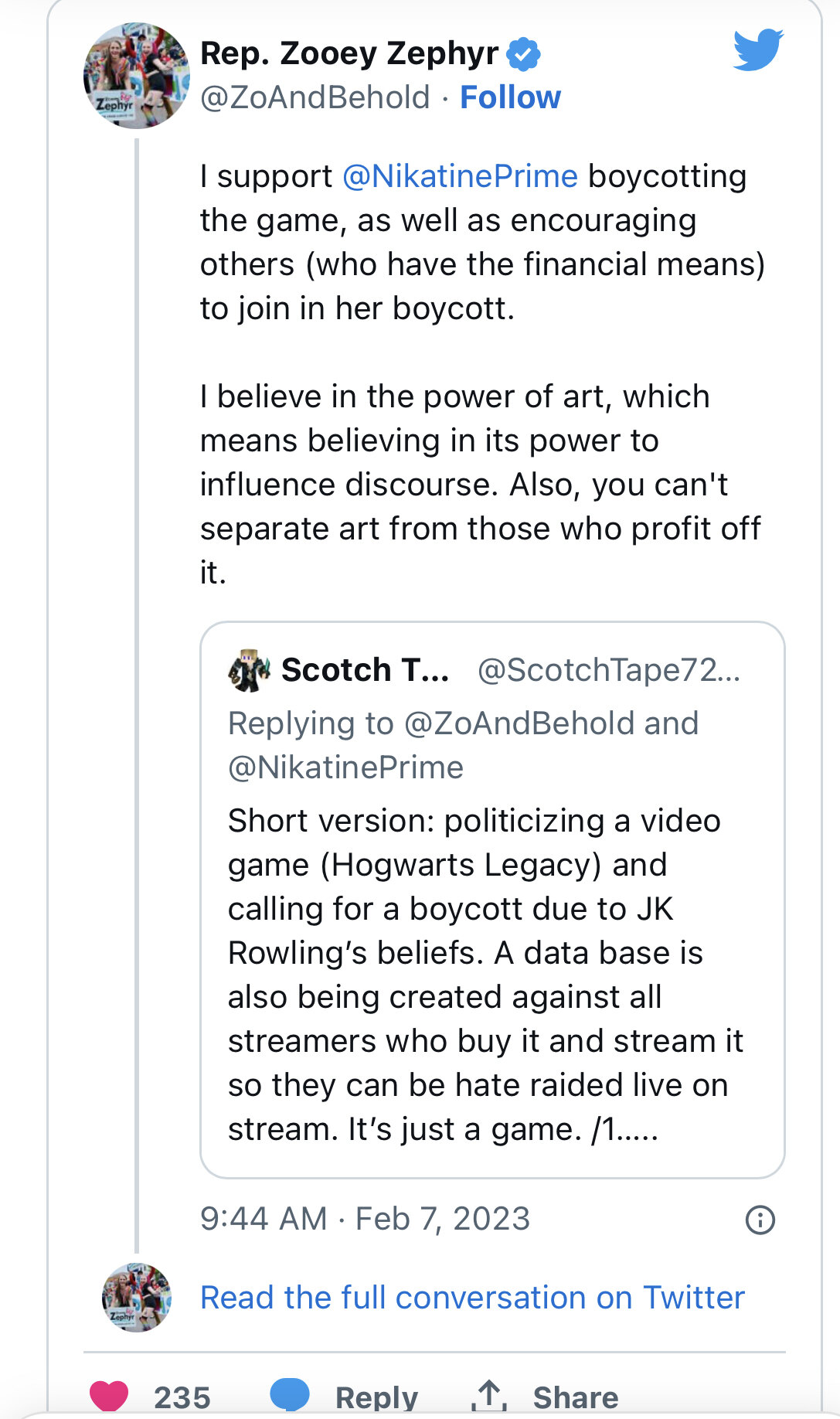Click the Reply speech bubble icon
Viewport: 840px width, 1419px height.
pos(290,1395)
